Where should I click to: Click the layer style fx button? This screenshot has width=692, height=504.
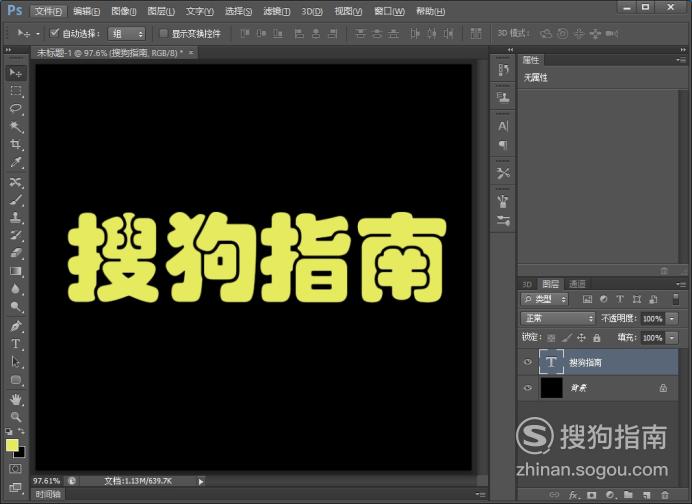click(573, 495)
